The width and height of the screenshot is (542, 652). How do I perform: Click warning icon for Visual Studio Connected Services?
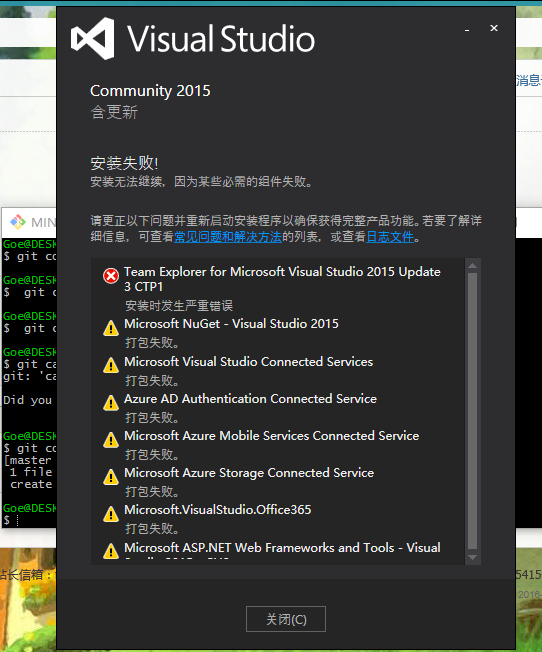111,366
